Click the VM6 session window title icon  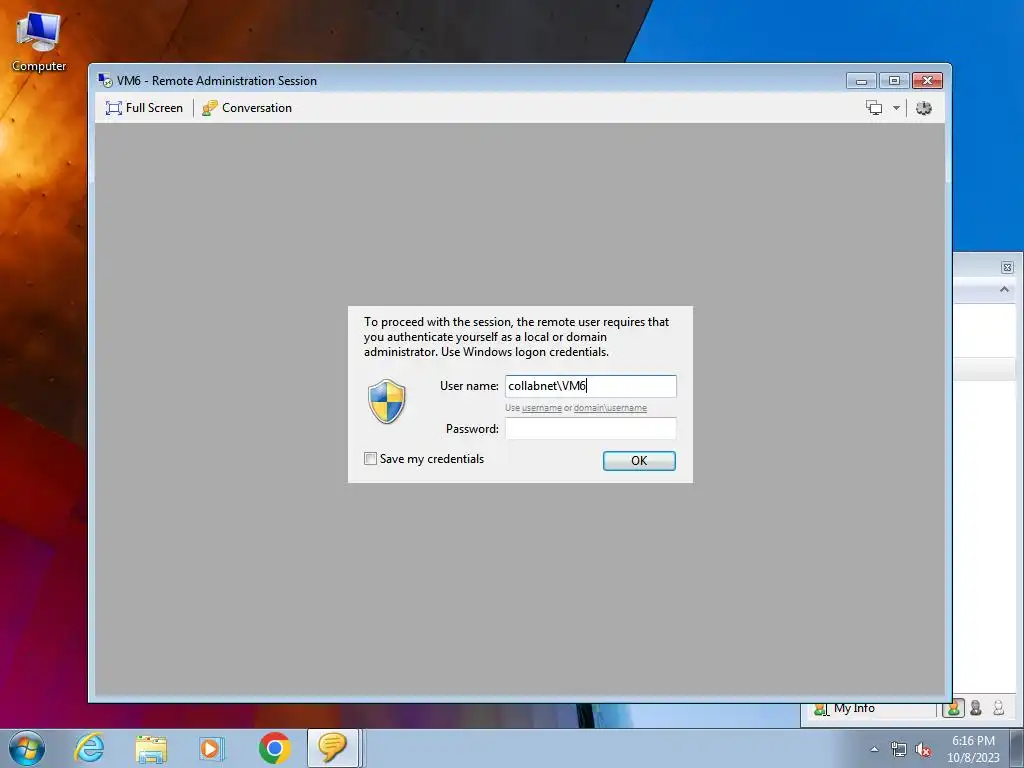tap(104, 80)
